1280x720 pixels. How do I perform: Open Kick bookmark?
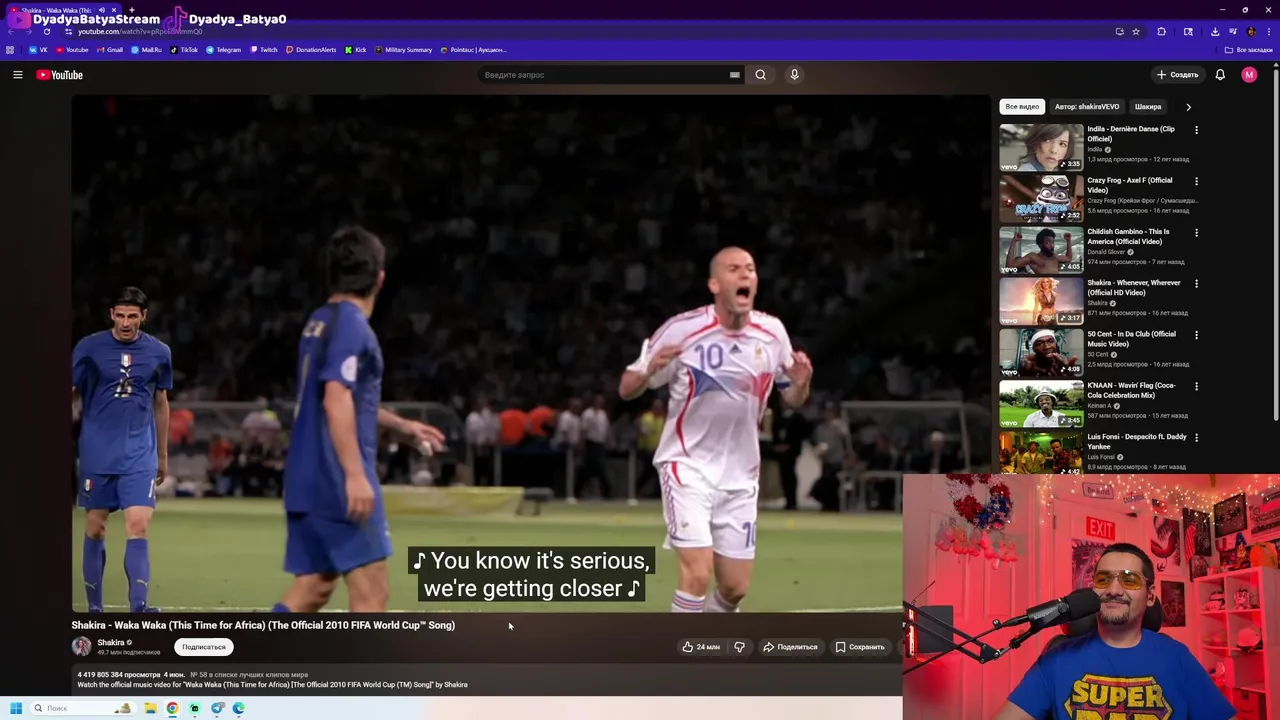pyautogui.click(x=356, y=49)
